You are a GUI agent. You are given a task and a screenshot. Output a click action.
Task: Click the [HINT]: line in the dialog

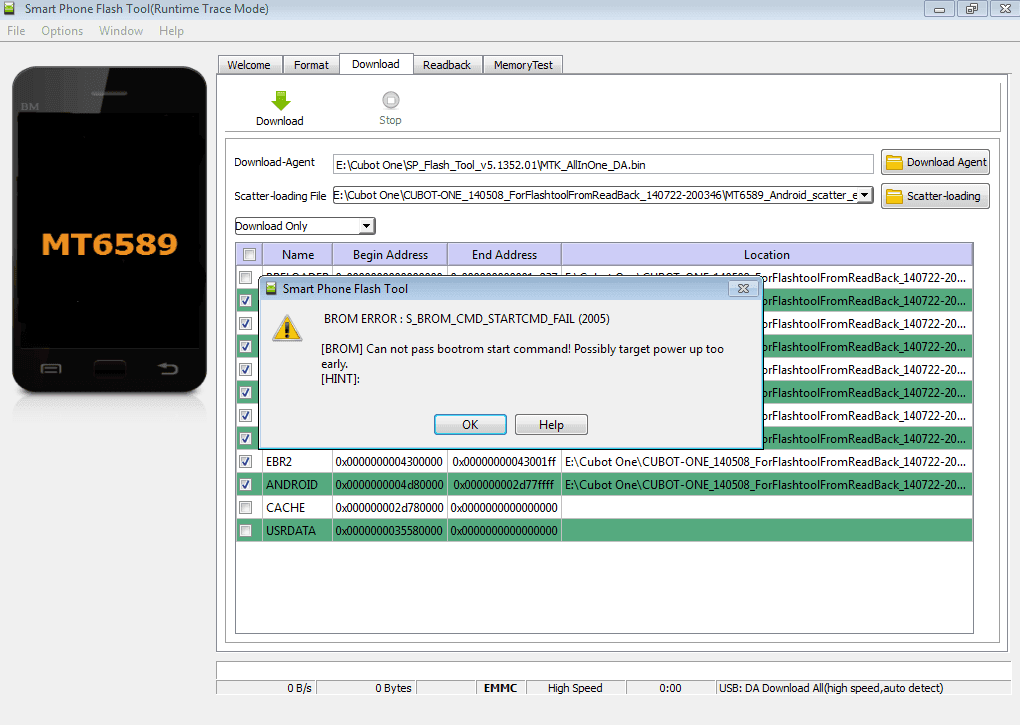coord(340,378)
